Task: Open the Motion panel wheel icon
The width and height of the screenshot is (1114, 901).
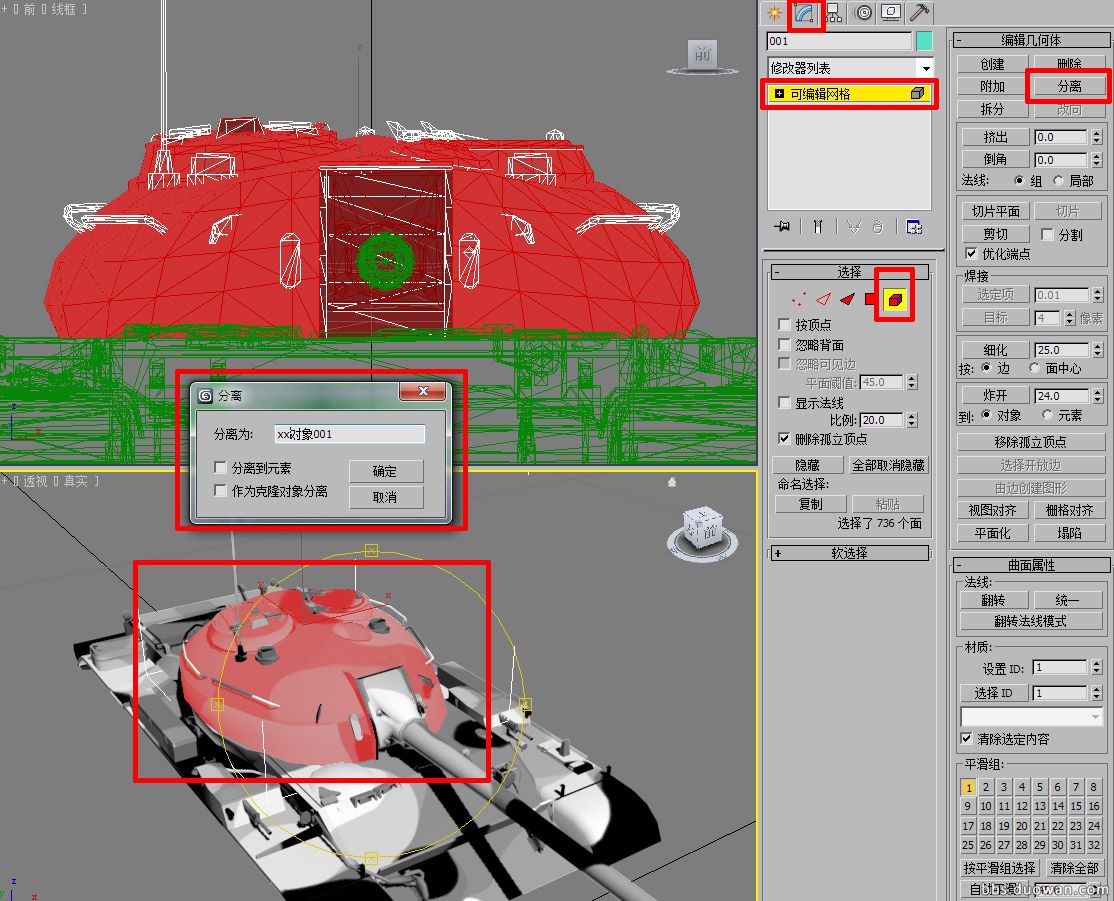Action: tap(863, 13)
